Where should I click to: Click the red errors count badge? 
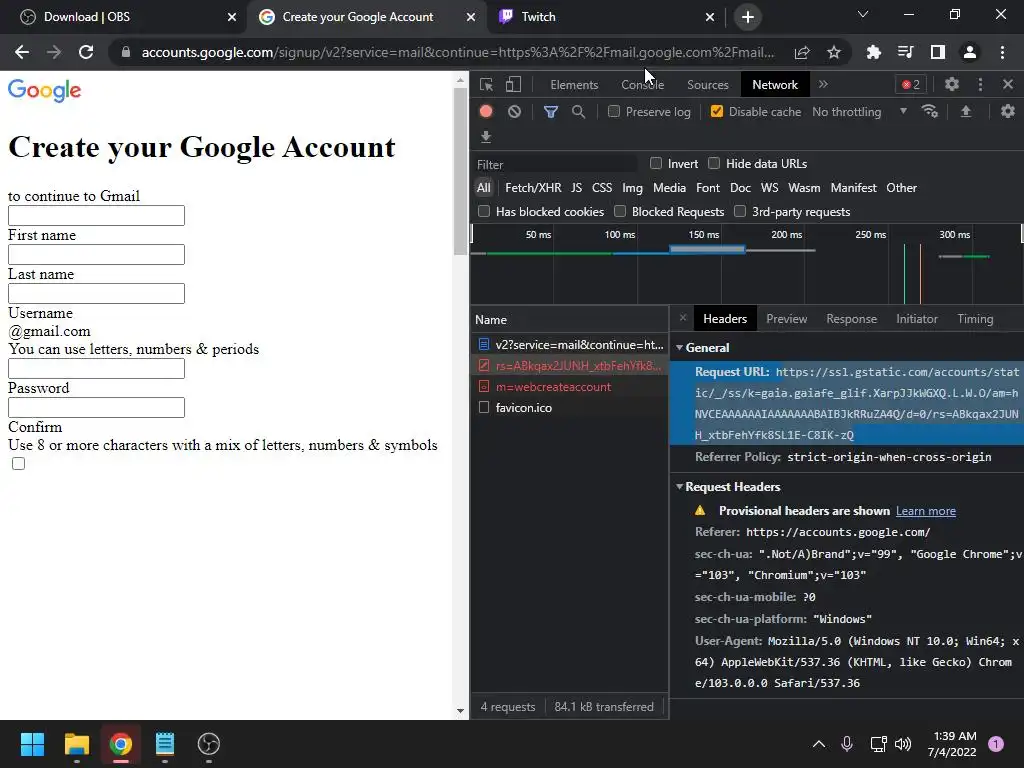[911, 84]
